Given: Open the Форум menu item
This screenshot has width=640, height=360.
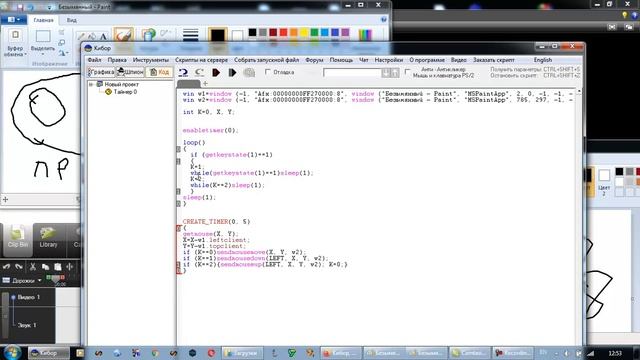Looking at the screenshot, I should pyautogui.click(x=314, y=60).
